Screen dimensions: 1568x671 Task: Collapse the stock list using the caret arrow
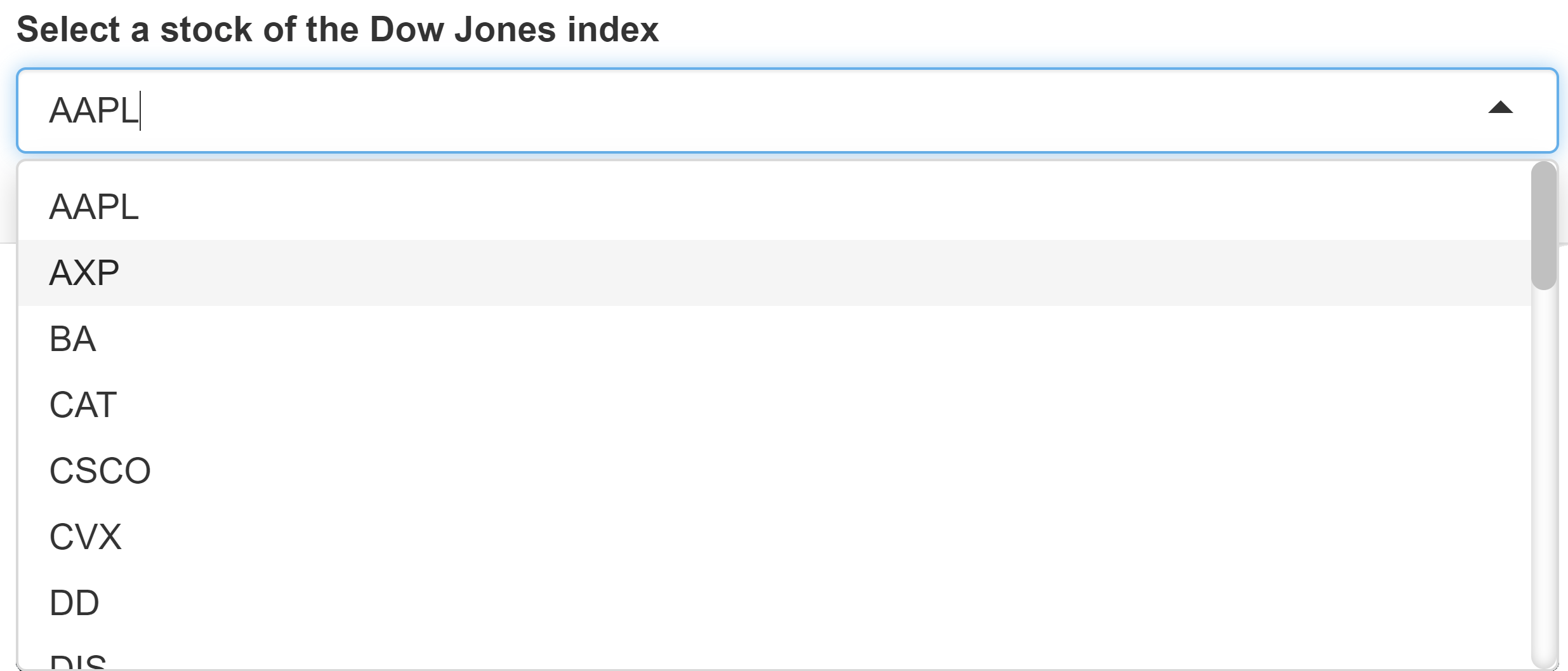coord(1500,109)
